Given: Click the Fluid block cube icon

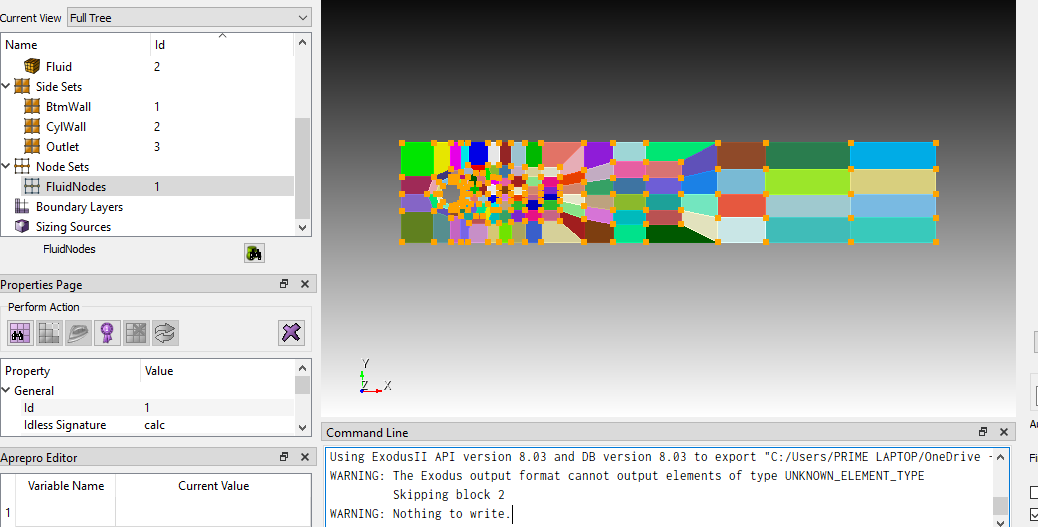Looking at the screenshot, I should pyautogui.click(x=32, y=66).
